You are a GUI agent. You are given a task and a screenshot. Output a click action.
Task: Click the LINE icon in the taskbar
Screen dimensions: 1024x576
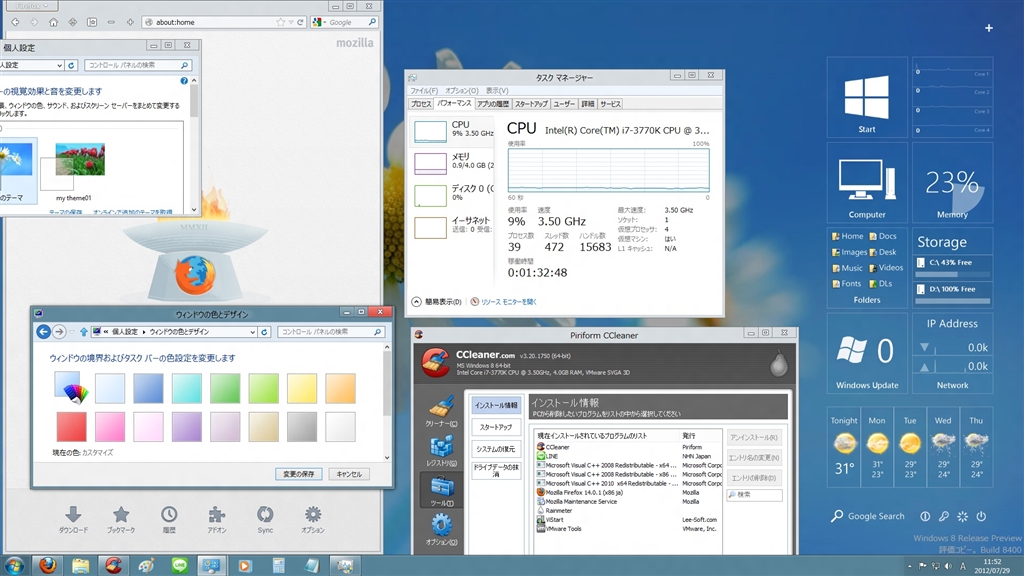click(x=179, y=565)
